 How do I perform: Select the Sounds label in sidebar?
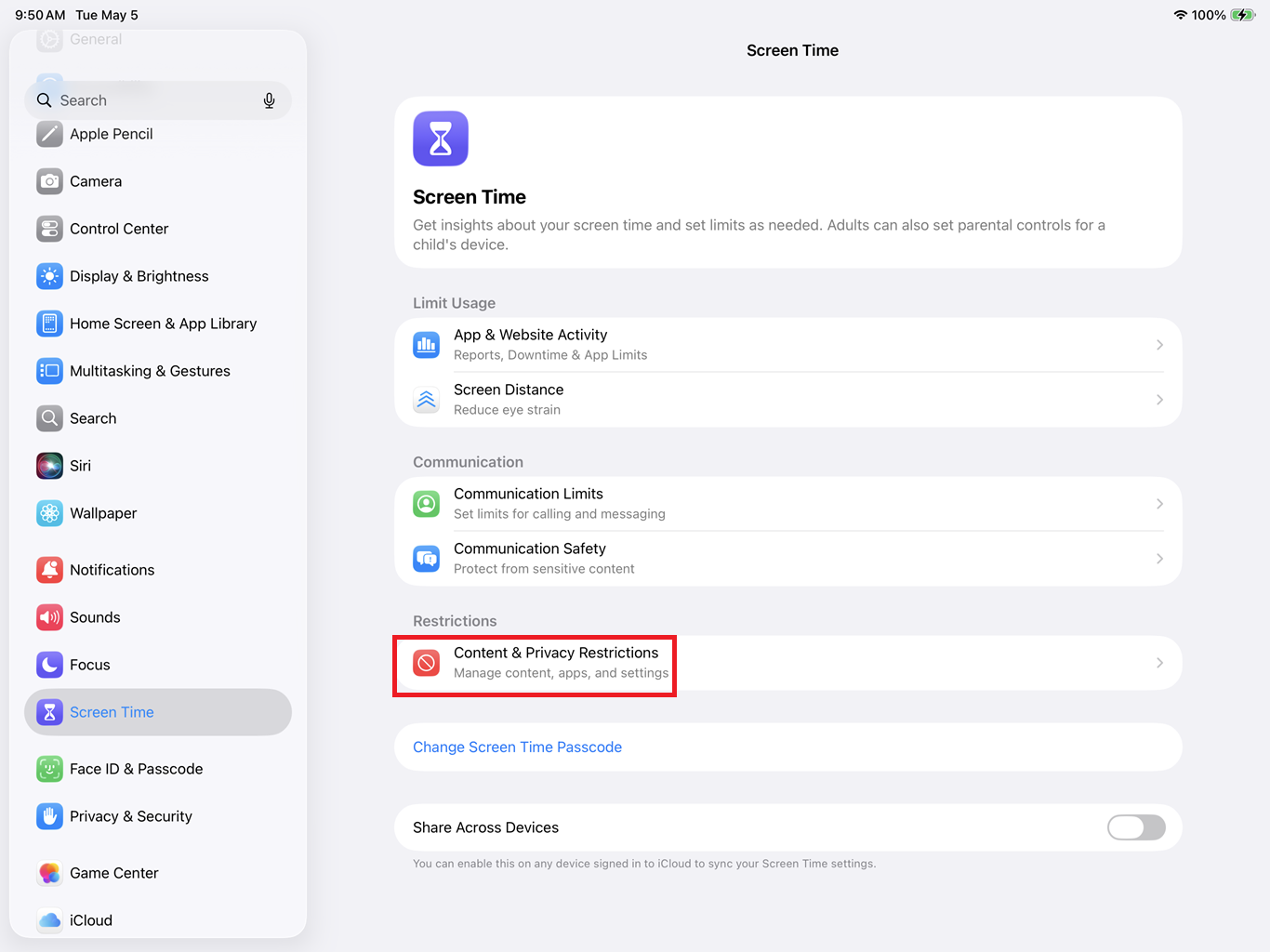point(95,617)
